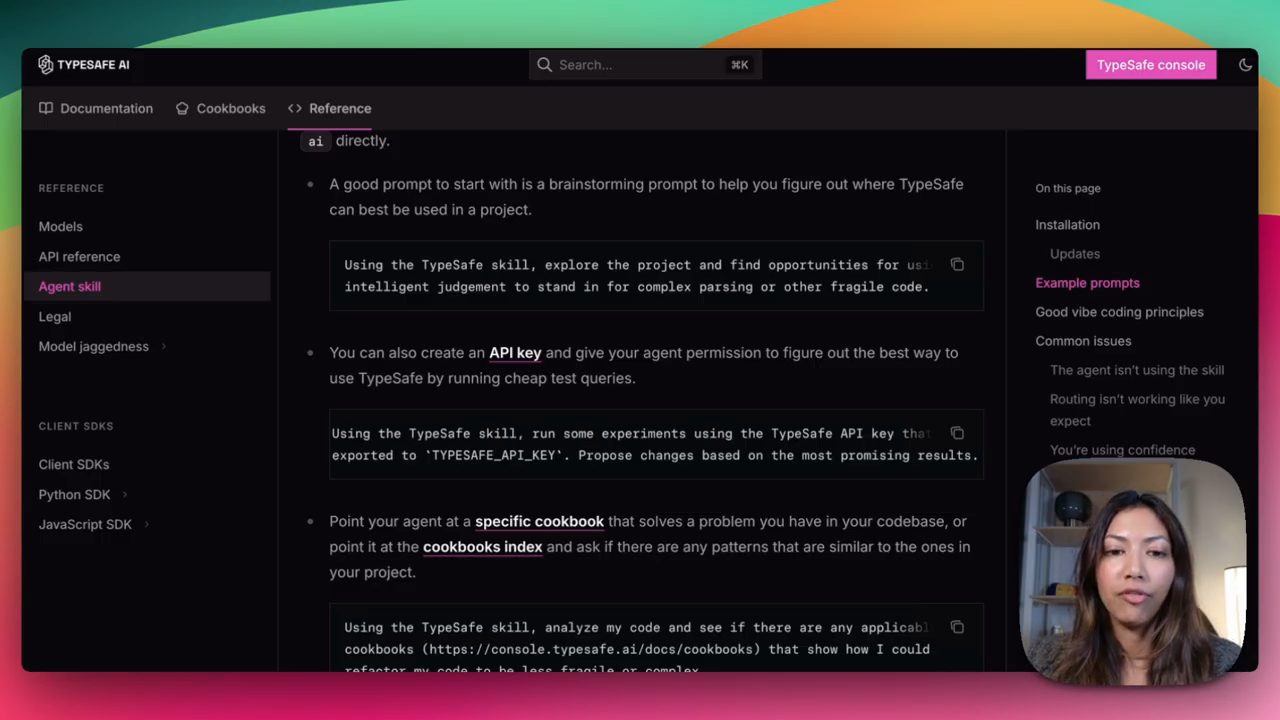The image size is (1280, 720).
Task: Expand the Model jaggedness chevron
Action: click(163, 347)
